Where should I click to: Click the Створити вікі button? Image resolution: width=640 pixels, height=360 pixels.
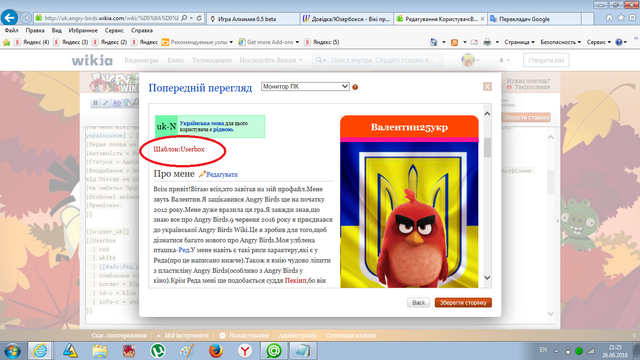(546, 60)
